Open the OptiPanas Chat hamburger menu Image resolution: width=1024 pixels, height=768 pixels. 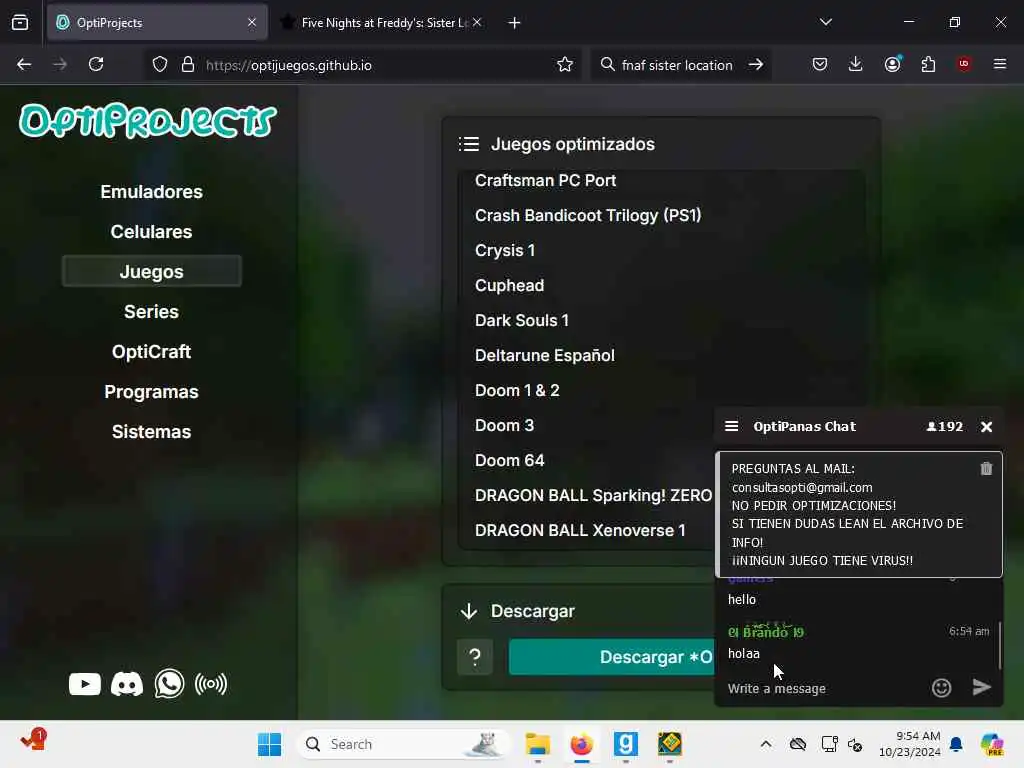click(x=731, y=426)
